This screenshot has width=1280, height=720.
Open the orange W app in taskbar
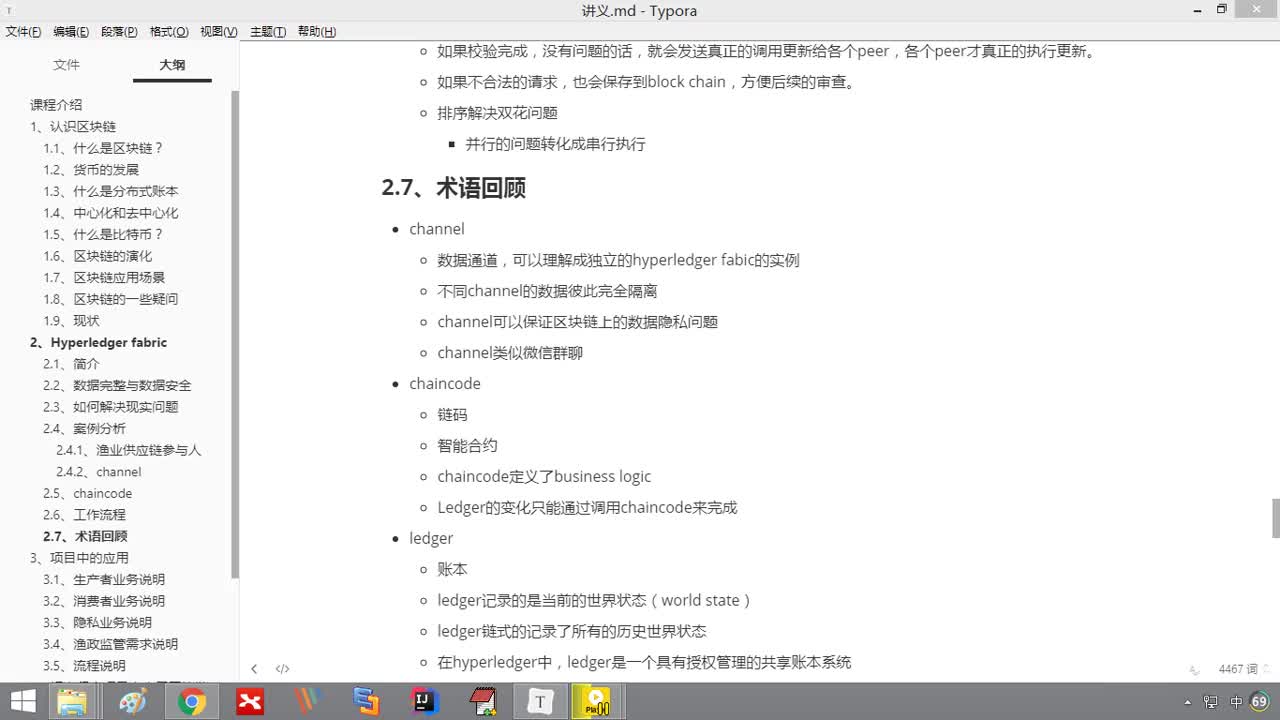coord(308,702)
